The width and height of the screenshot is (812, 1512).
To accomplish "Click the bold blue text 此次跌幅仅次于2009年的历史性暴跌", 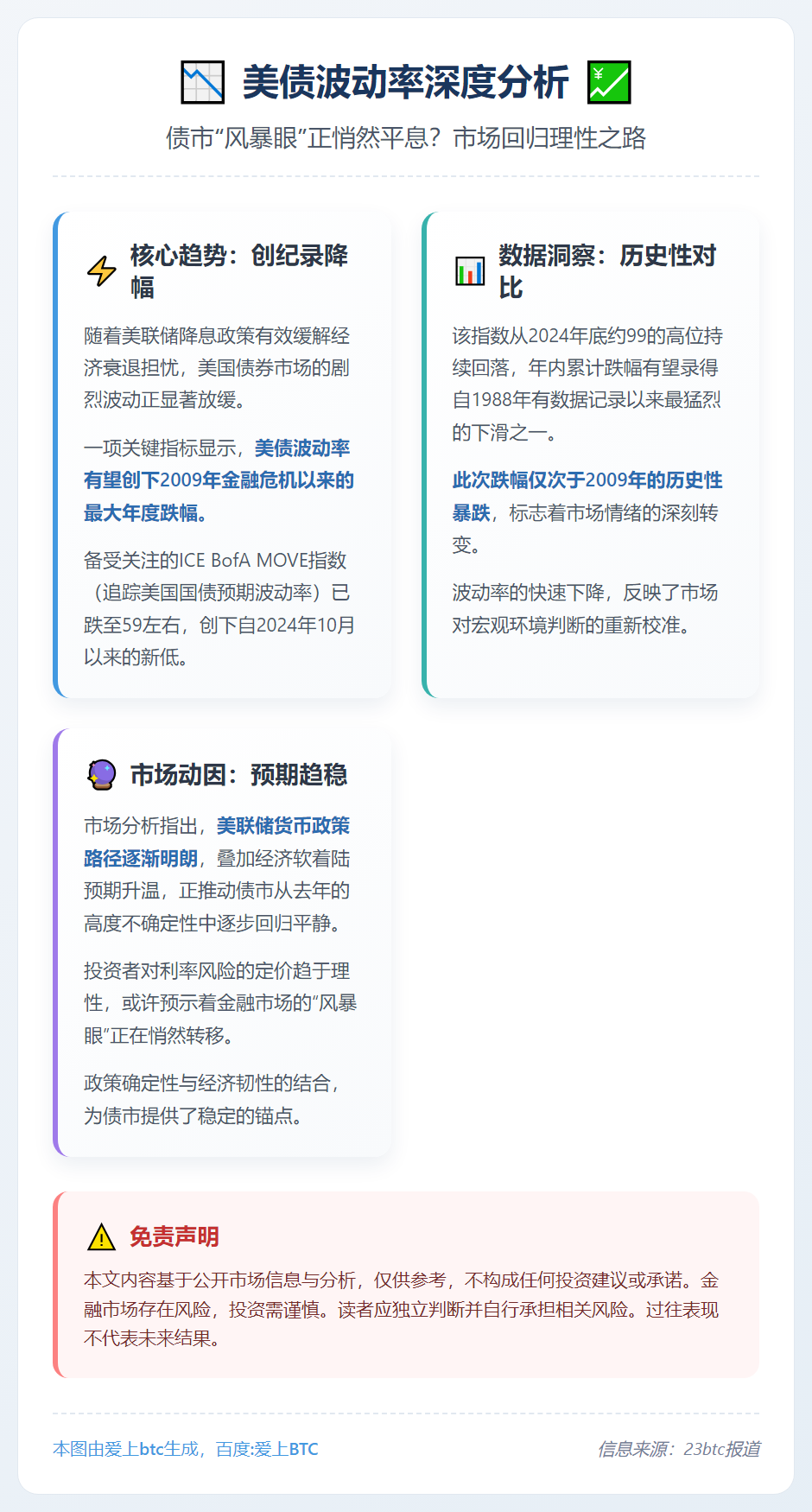I will pos(587,496).
